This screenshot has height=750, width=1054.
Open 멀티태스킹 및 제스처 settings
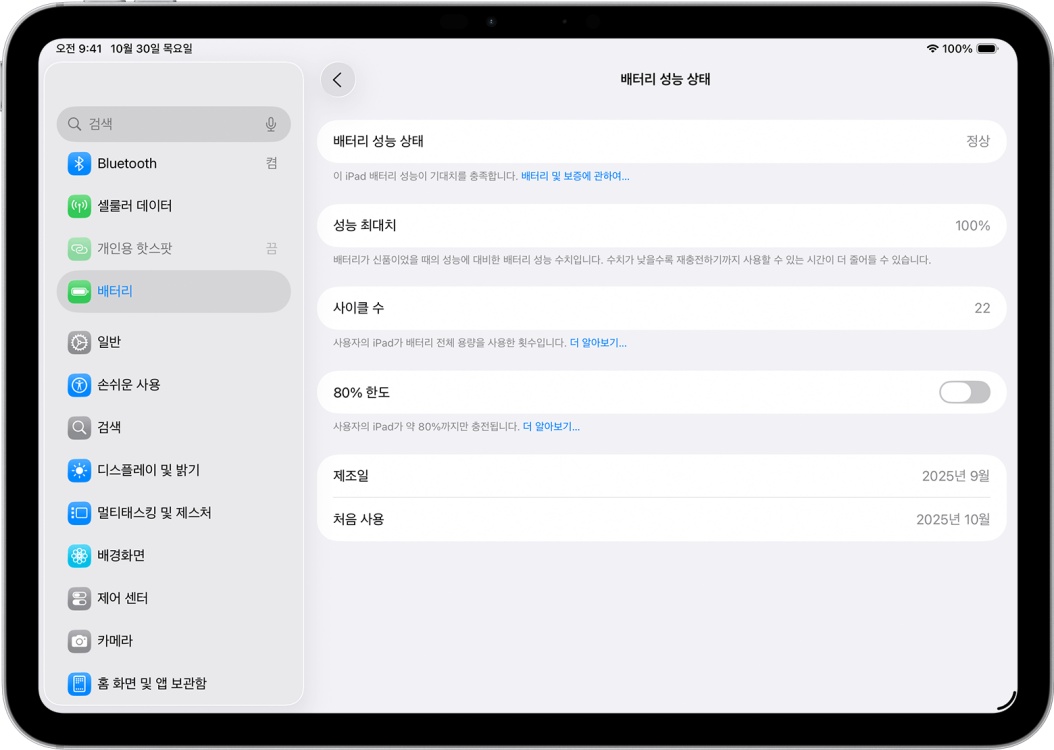coord(173,513)
